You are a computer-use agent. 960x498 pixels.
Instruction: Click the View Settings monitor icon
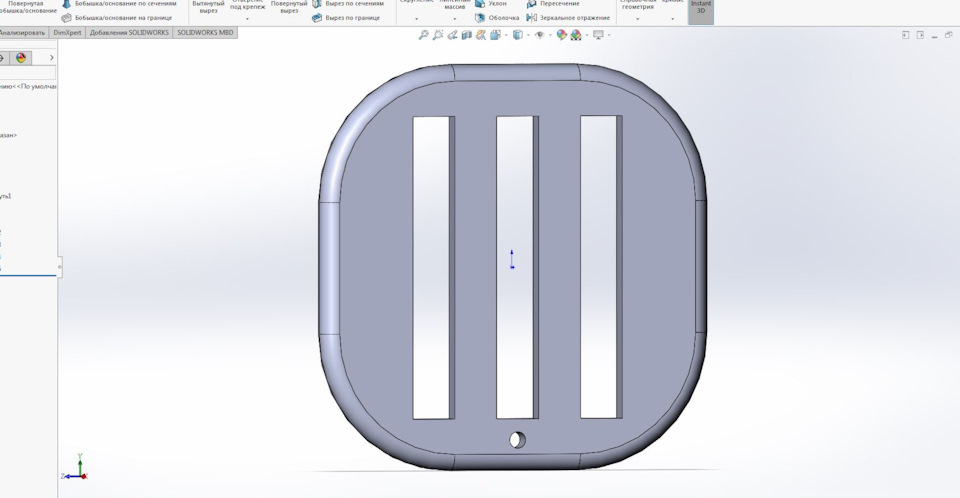click(x=598, y=35)
